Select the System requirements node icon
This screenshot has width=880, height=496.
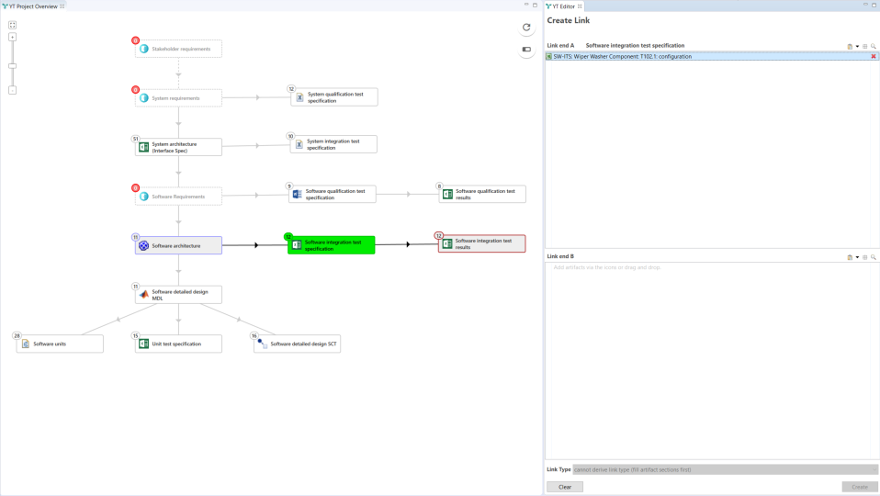144,98
